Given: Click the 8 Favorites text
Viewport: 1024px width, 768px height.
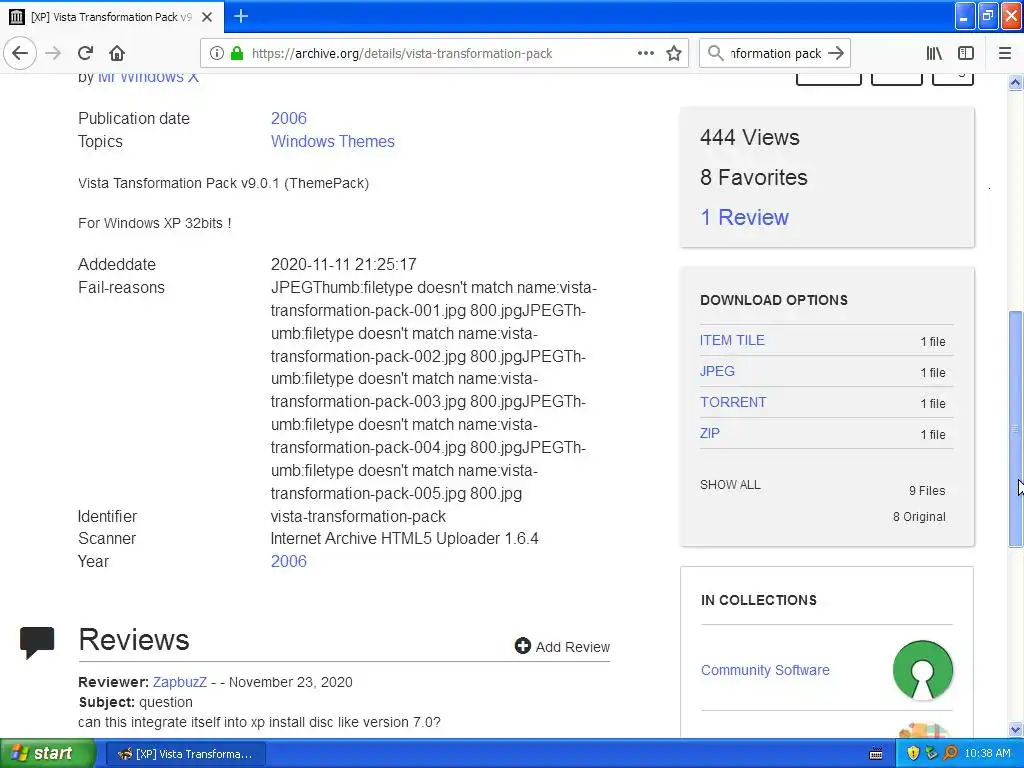Looking at the screenshot, I should click(754, 177).
